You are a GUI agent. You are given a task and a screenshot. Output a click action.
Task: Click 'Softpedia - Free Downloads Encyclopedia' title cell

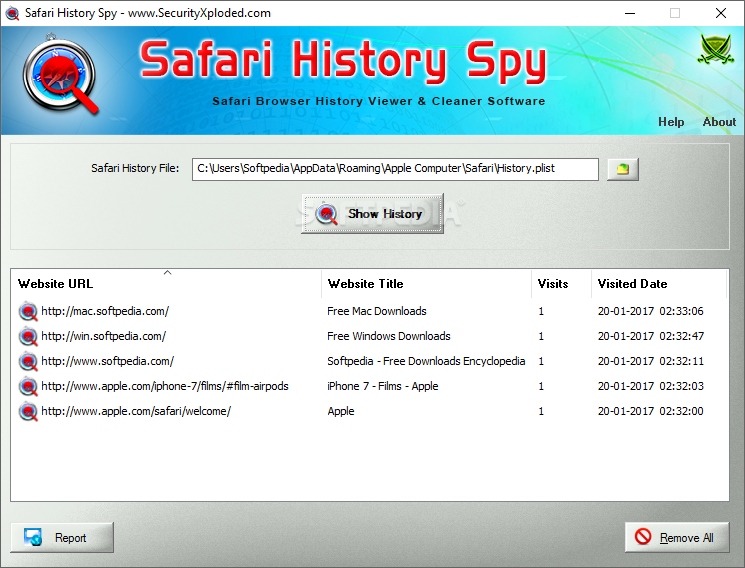426,361
